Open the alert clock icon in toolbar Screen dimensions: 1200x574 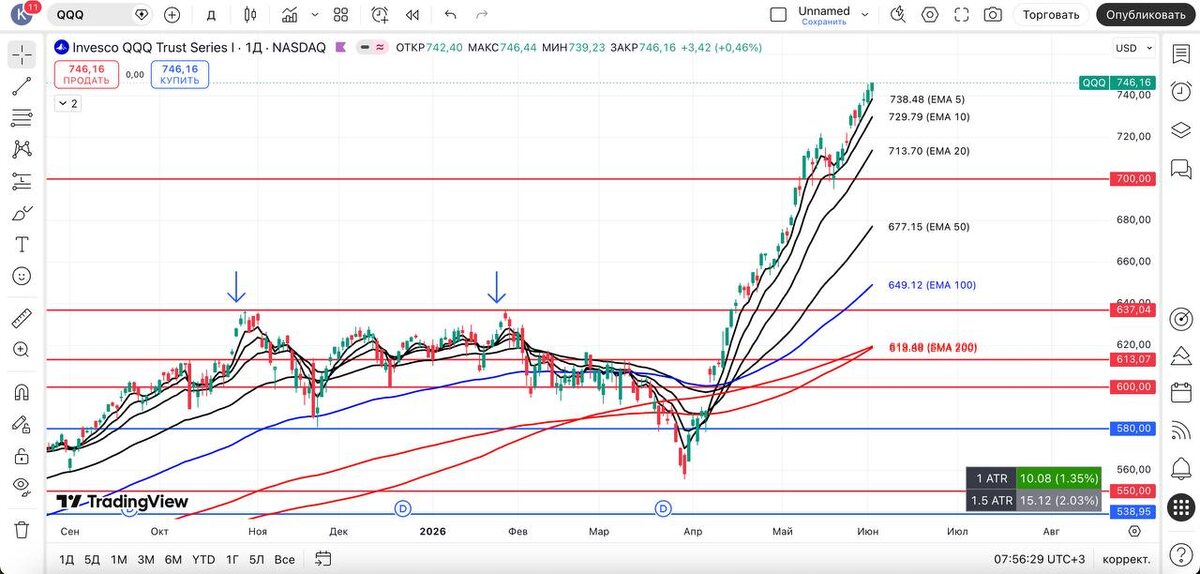pos(380,15)
